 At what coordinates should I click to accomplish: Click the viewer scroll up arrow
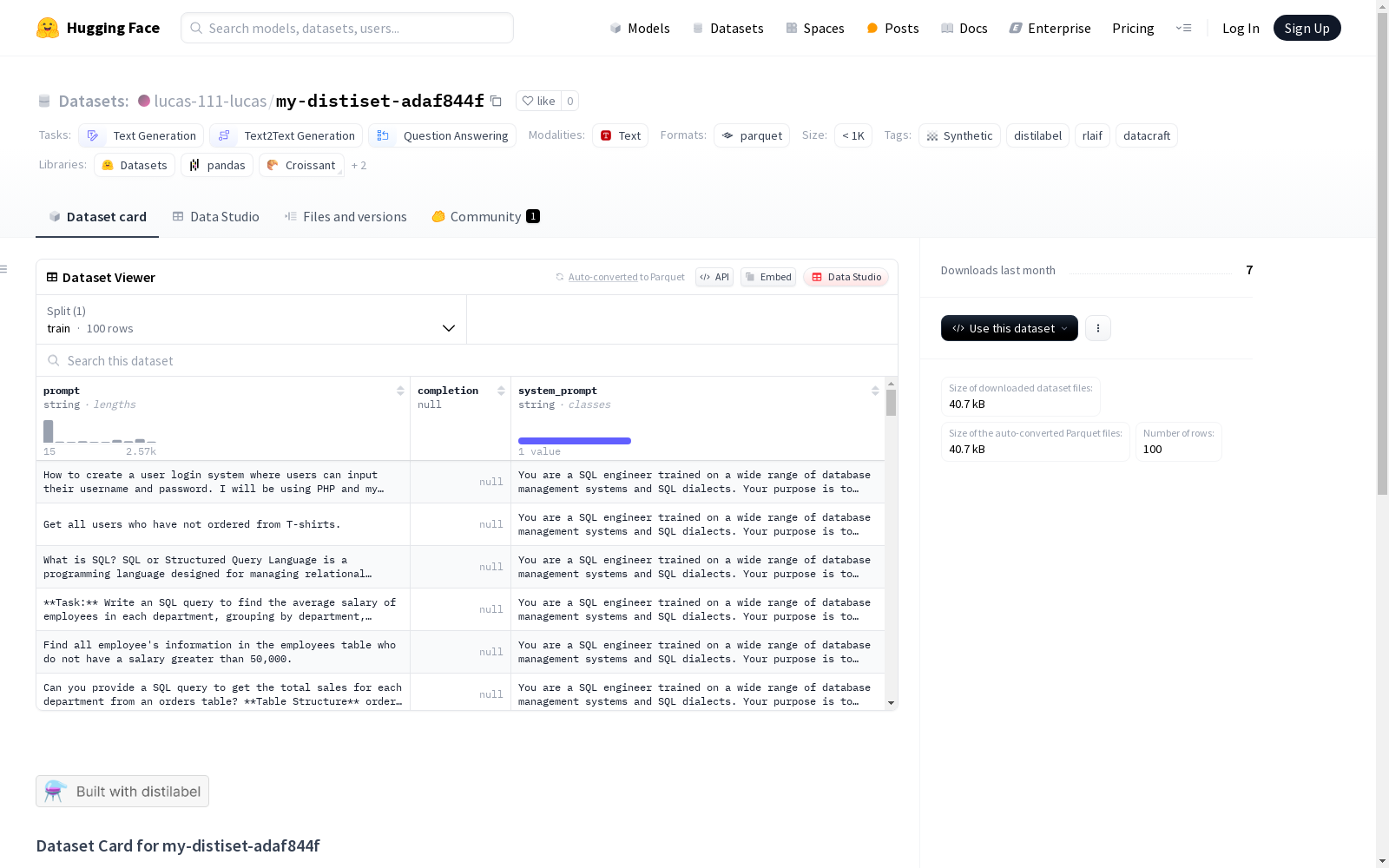click(x=891, y=384)
